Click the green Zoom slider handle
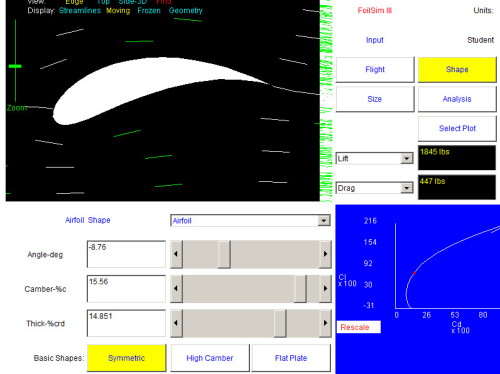The width and height of the screenshot is (500, 374). click(15, 66)
